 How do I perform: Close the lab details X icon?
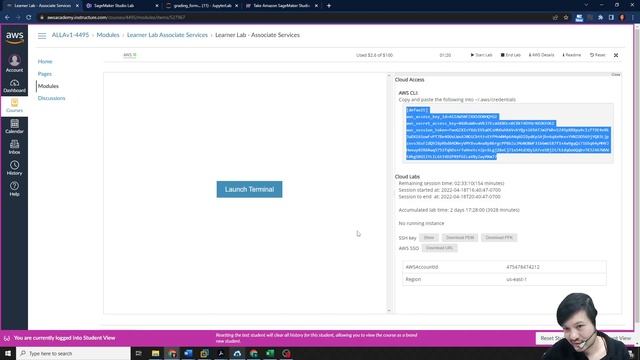(616, 55)
